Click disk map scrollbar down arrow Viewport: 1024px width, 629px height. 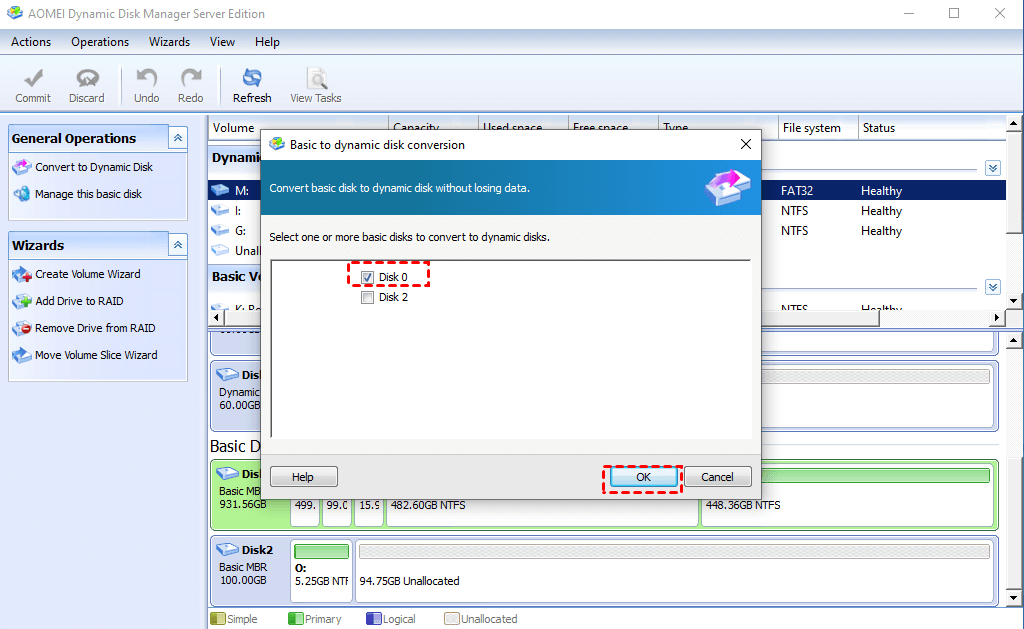pyautogui.click(x=1014, y=598)
